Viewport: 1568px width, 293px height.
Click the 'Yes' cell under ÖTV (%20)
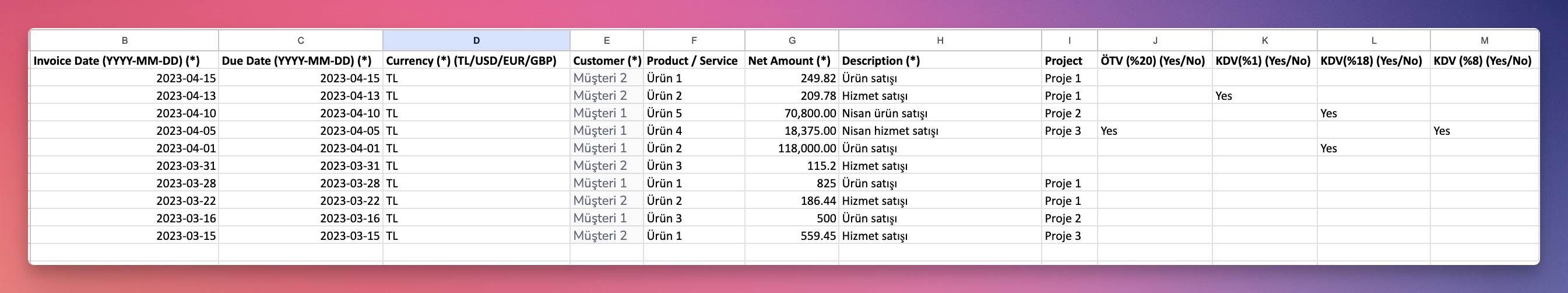click(x=1154, y=131)
